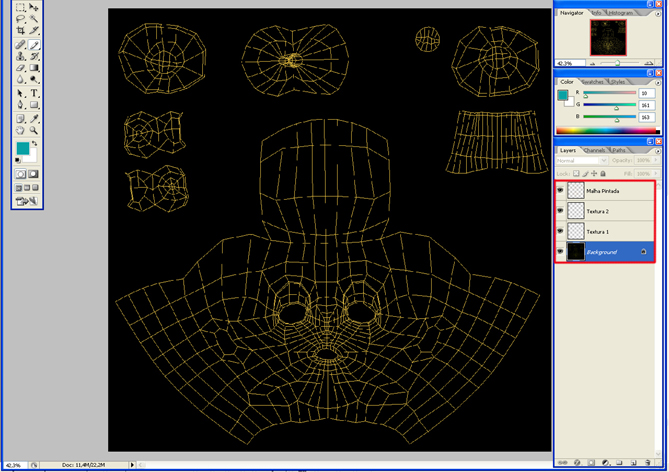Click the Navigator zoom slider handle
This screenshot has width=669, height=472.
point(617,63)
